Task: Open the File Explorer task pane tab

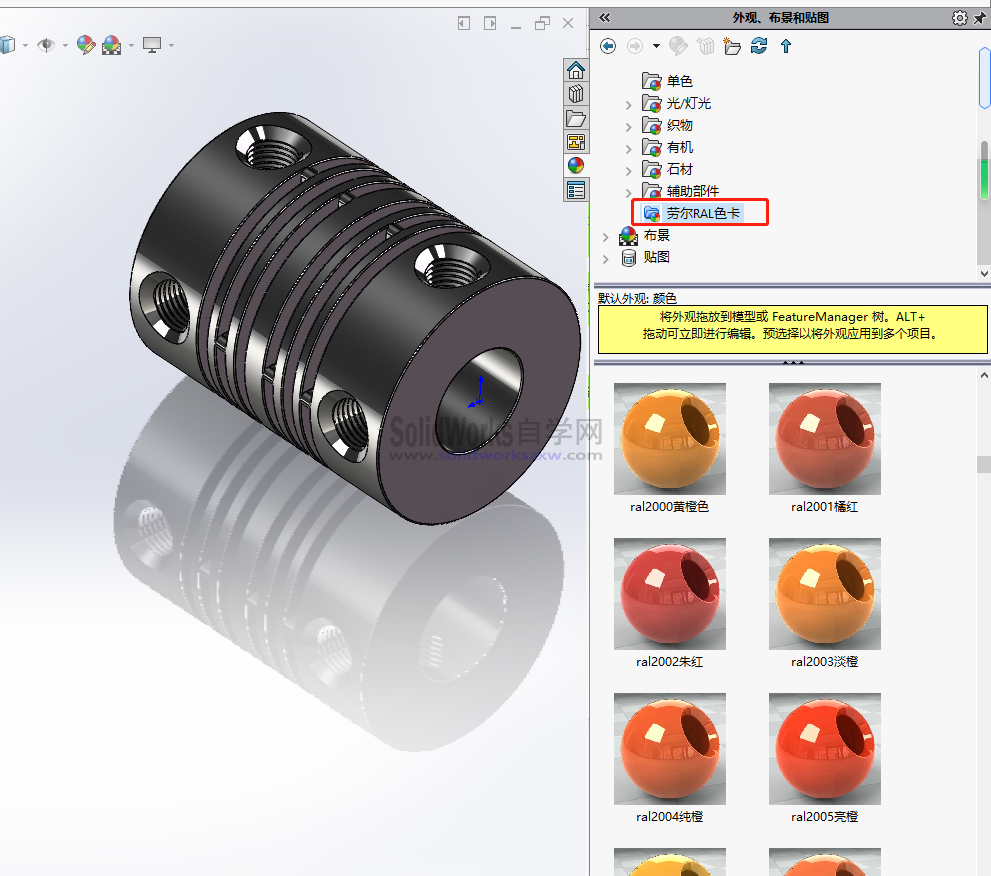Action: click(576, 118)
